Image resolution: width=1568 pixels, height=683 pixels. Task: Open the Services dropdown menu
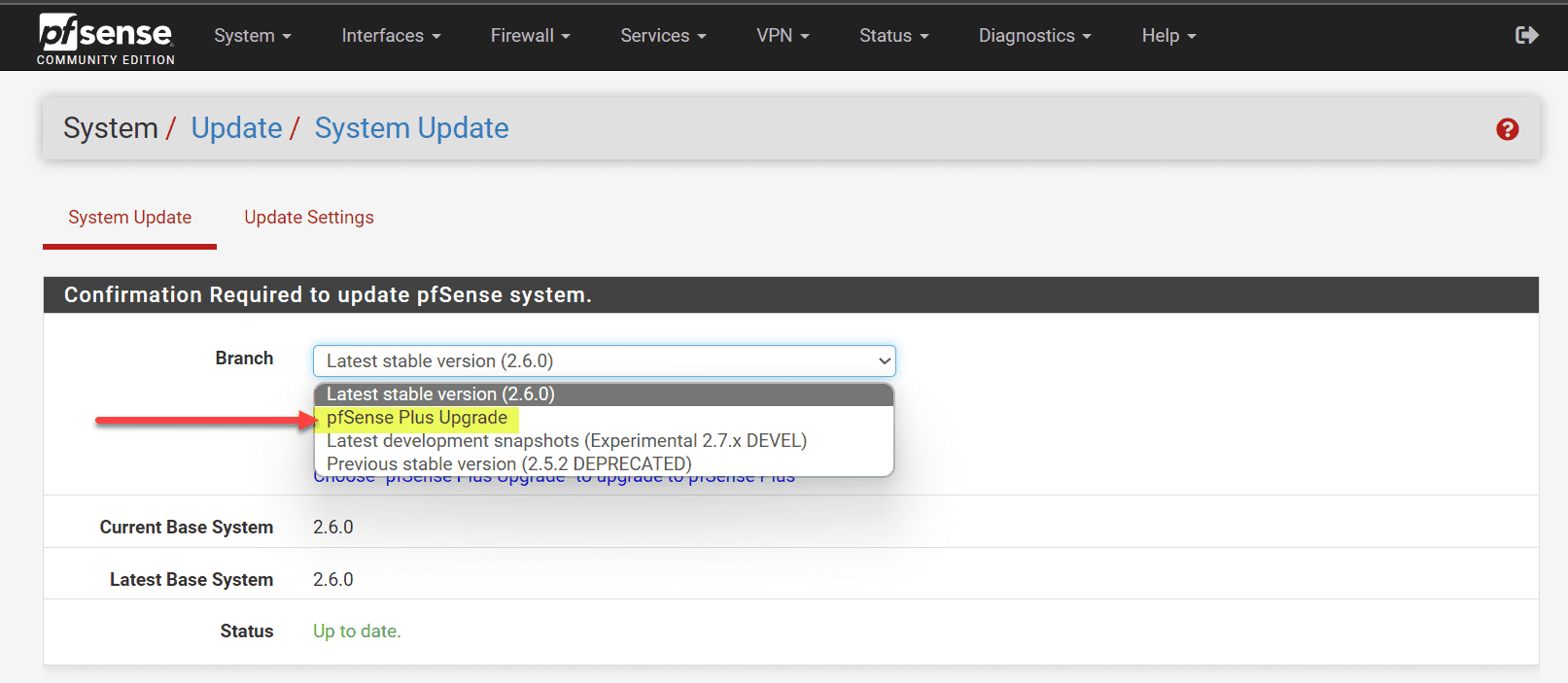663,36
